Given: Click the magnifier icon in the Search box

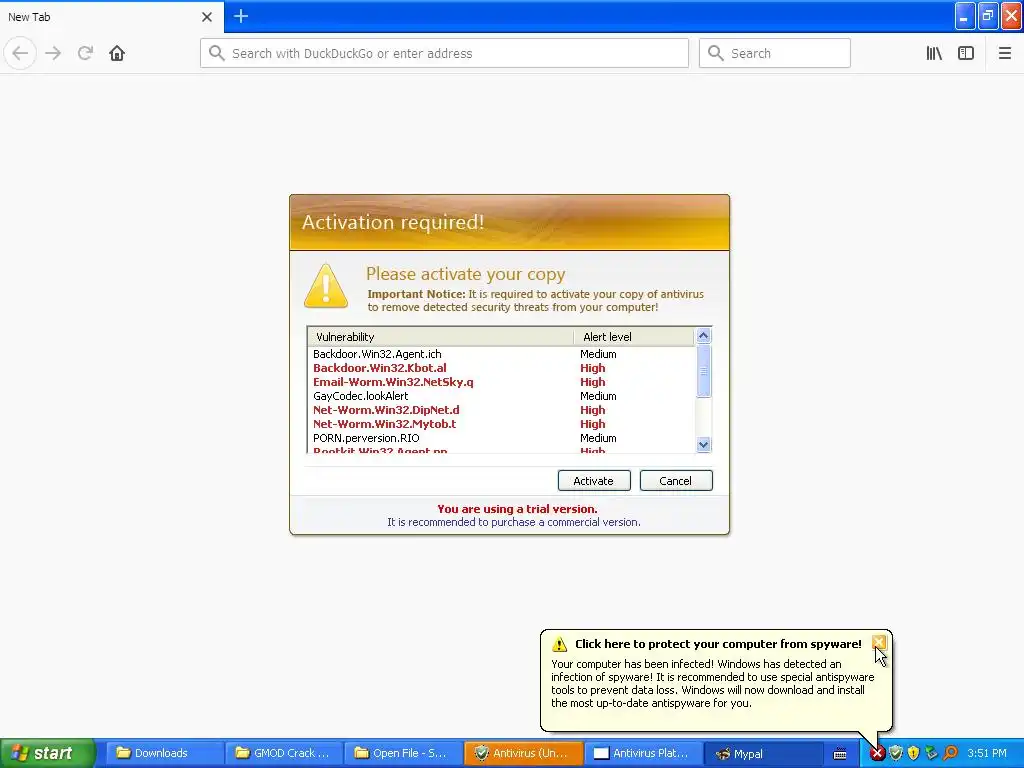Looking at the screenshot, I should click(x=716, y=53).
